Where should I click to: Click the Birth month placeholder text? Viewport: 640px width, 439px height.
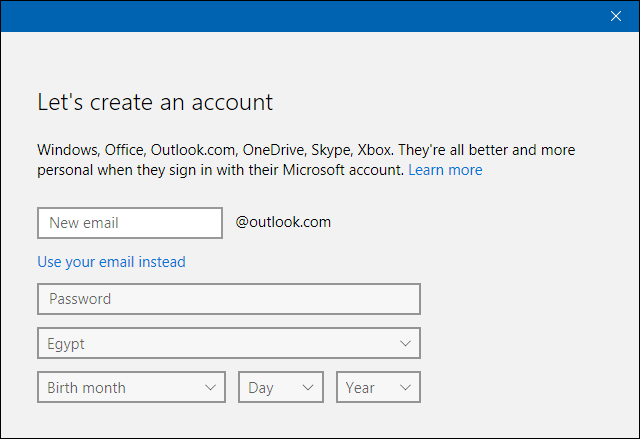coord(87,388)
